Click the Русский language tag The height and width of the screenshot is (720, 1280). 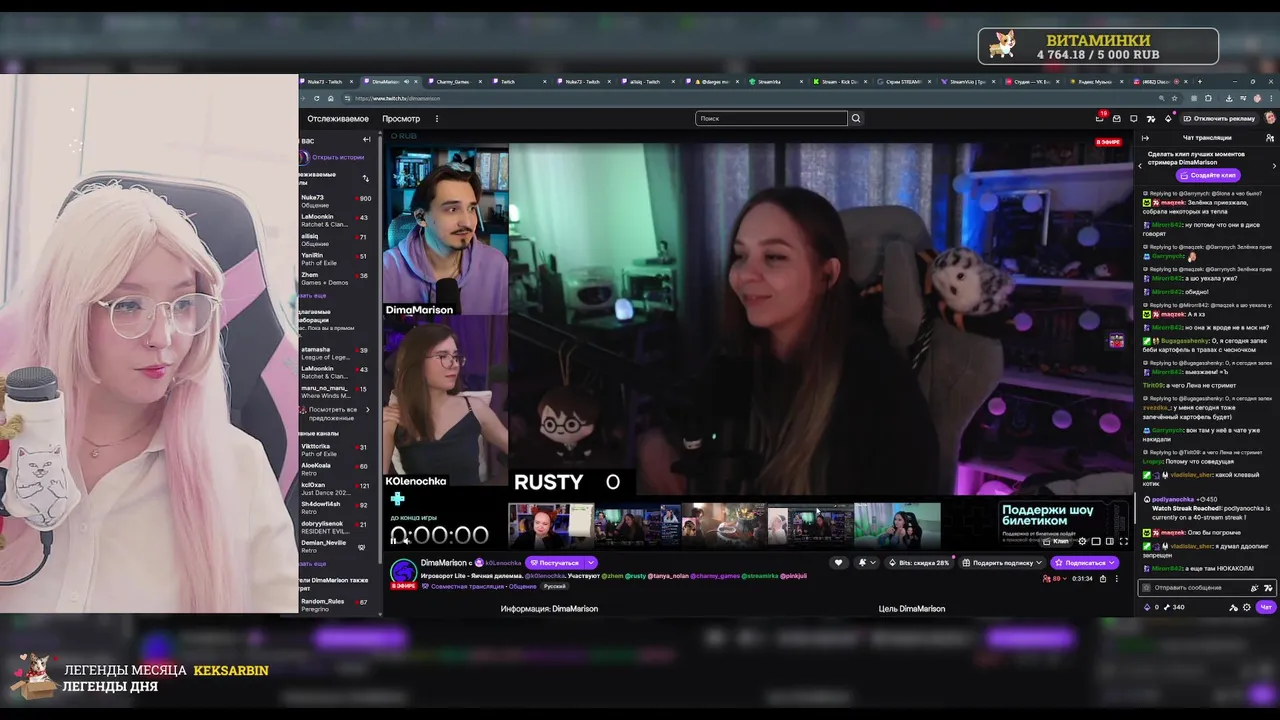click(554, 586)
